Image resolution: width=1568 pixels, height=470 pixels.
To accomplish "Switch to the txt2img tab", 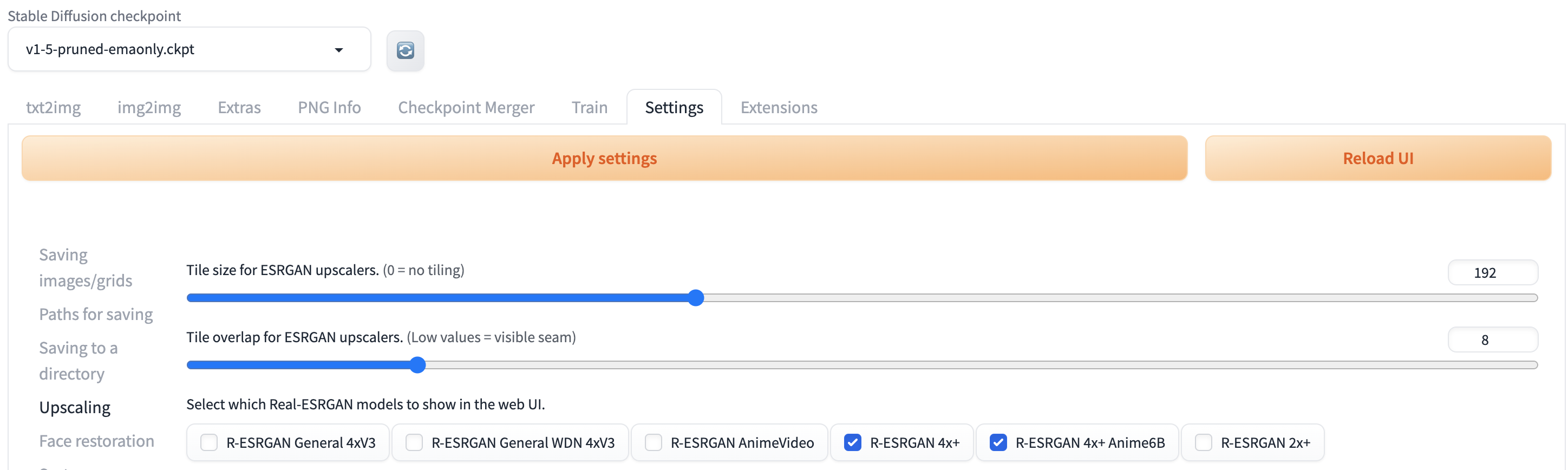I will [x=54, y=108].
